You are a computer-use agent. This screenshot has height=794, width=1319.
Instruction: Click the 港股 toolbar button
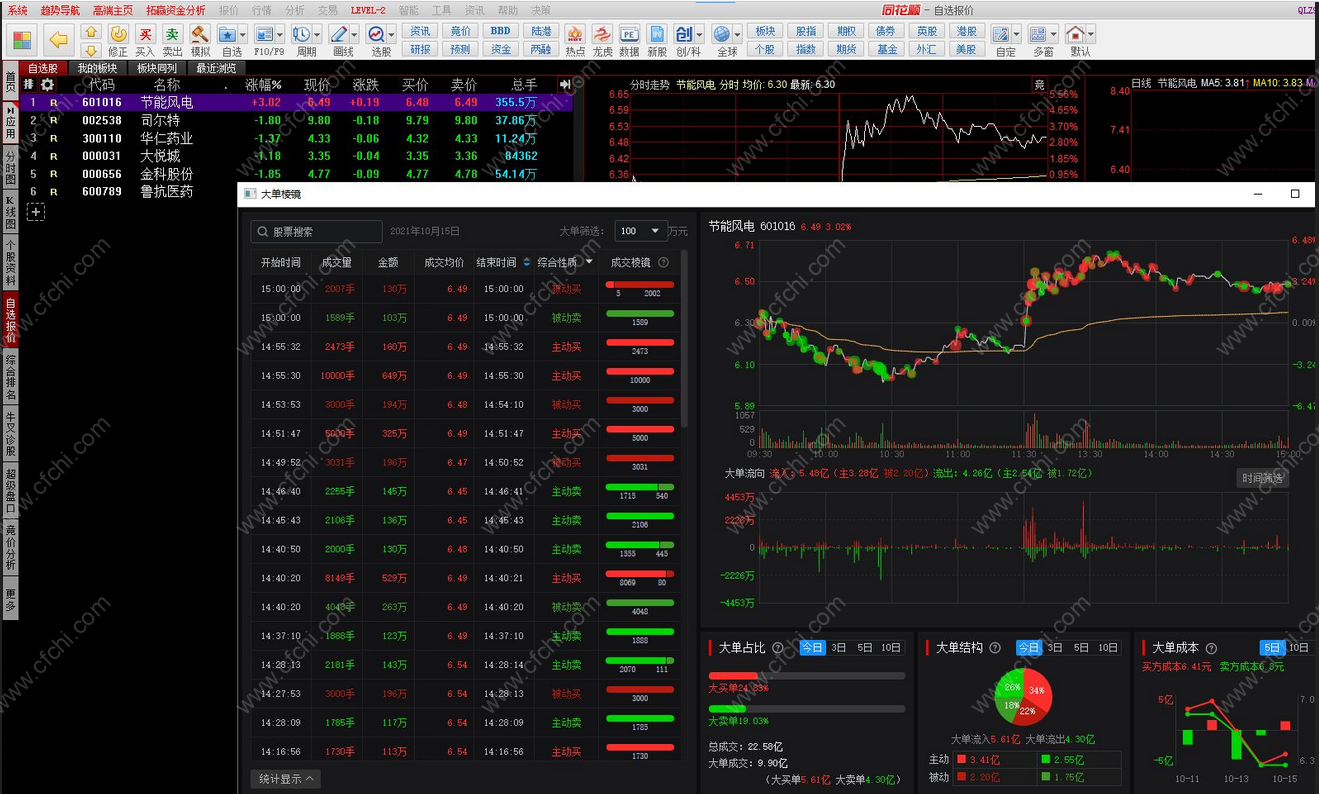pyautogui.click(x=965, y=31)
